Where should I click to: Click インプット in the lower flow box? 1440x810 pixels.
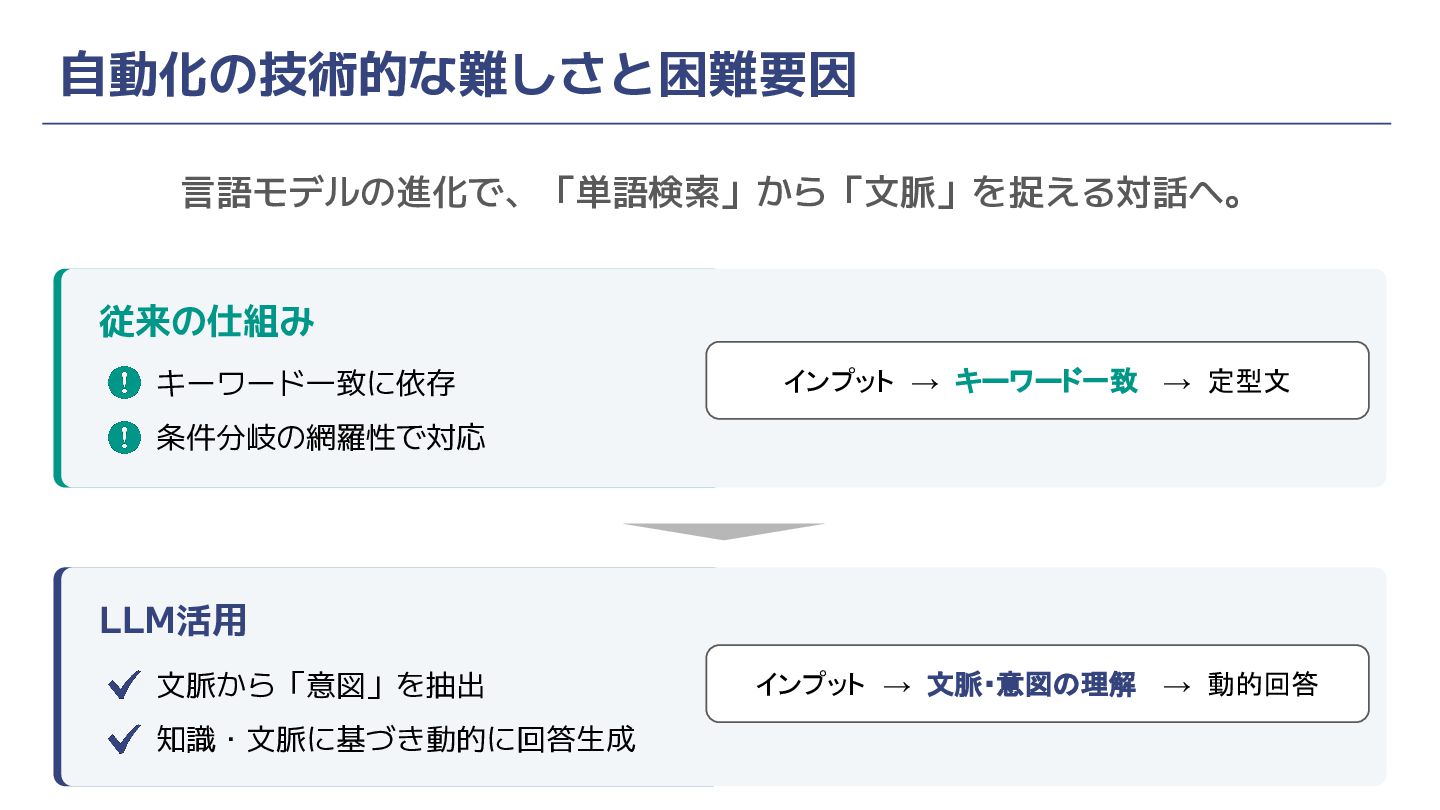[x=810, y=685]
